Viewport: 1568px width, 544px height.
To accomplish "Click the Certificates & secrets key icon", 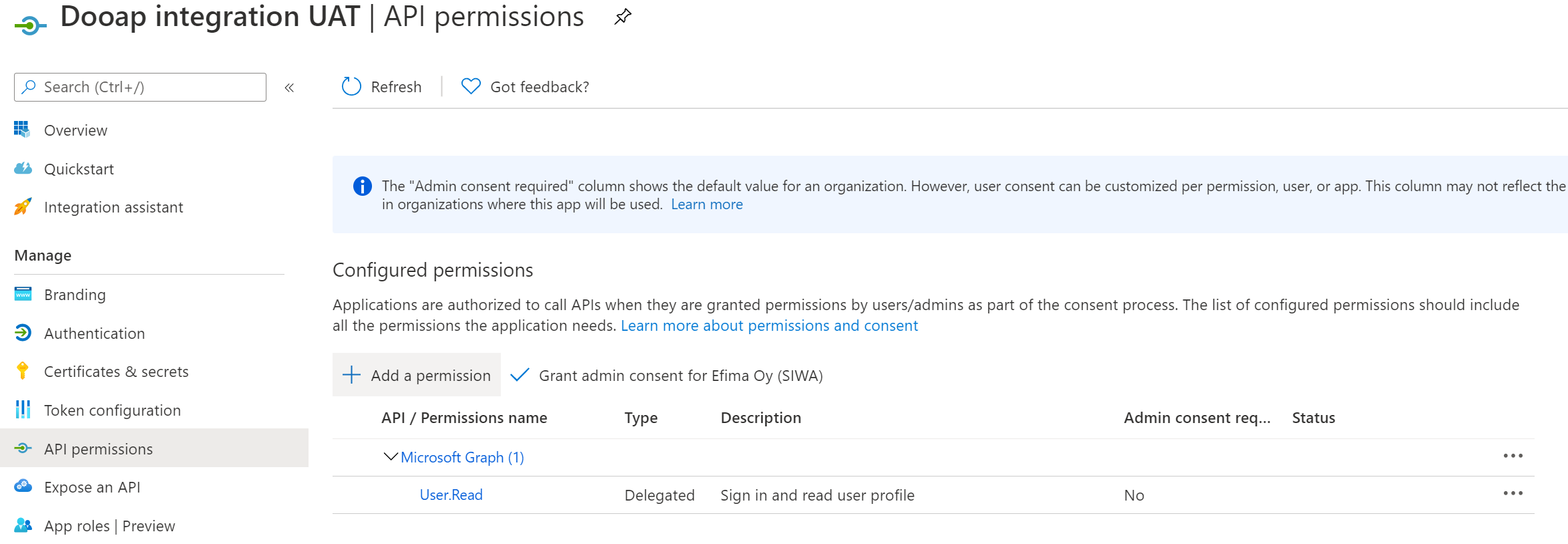I will coord(23,371).
